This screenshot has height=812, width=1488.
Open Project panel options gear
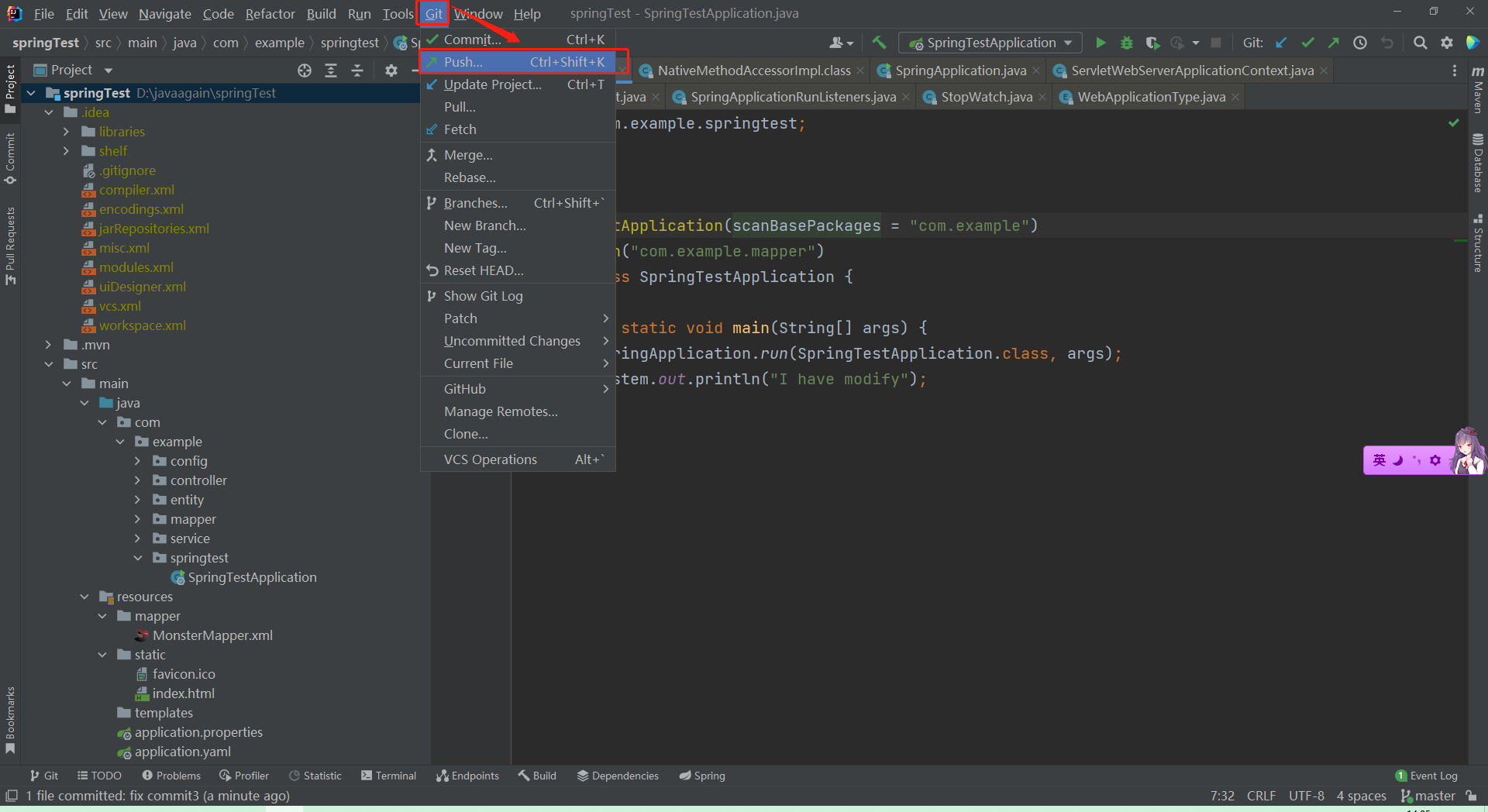point(391,71)
